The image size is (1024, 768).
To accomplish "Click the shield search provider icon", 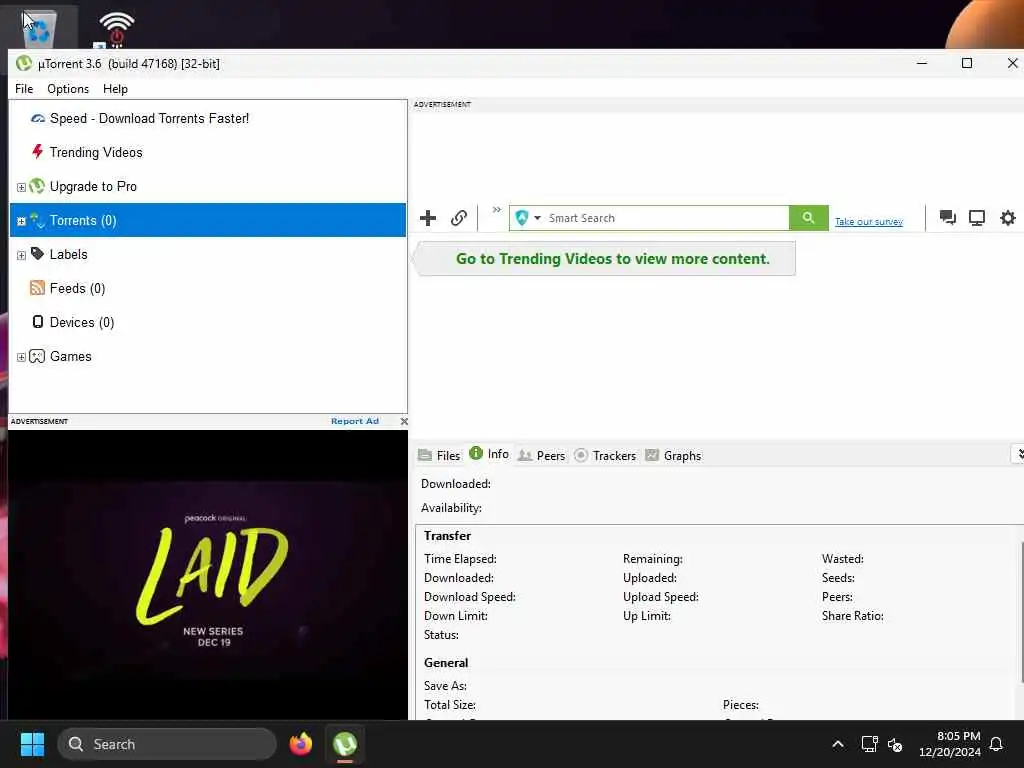I will pyautogui.click(x=522, y=217).
